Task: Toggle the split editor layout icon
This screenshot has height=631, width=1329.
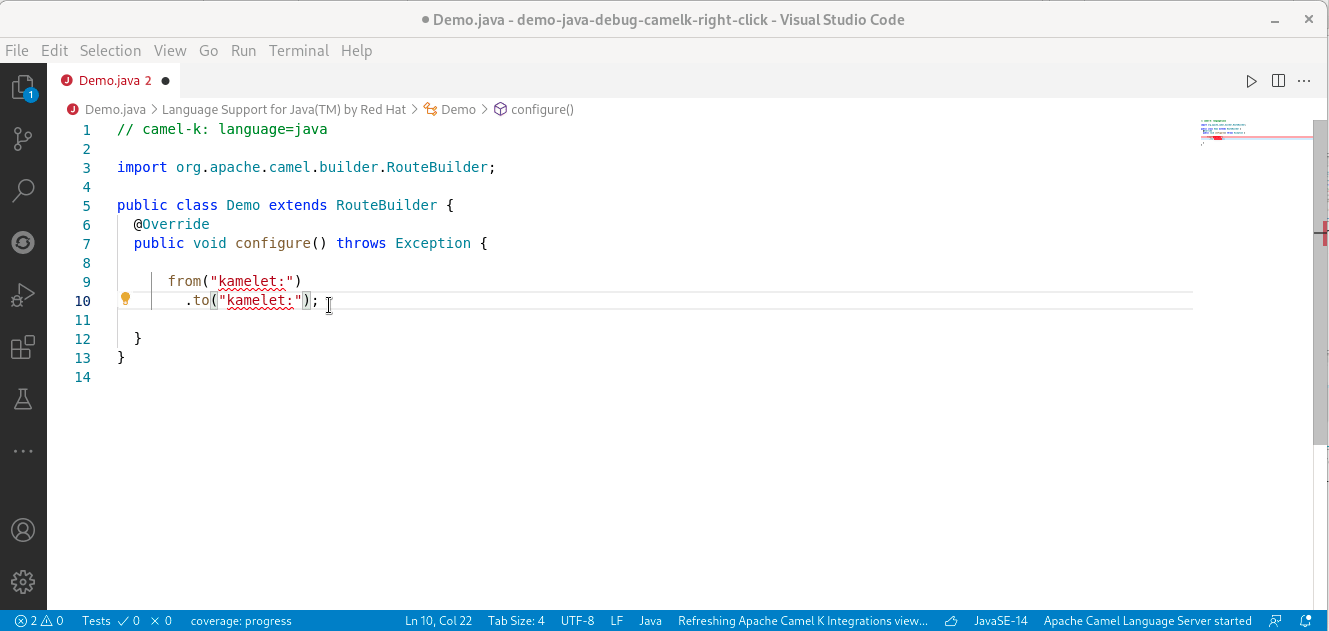Action: pyautogui.click(x=1278, y=81)
